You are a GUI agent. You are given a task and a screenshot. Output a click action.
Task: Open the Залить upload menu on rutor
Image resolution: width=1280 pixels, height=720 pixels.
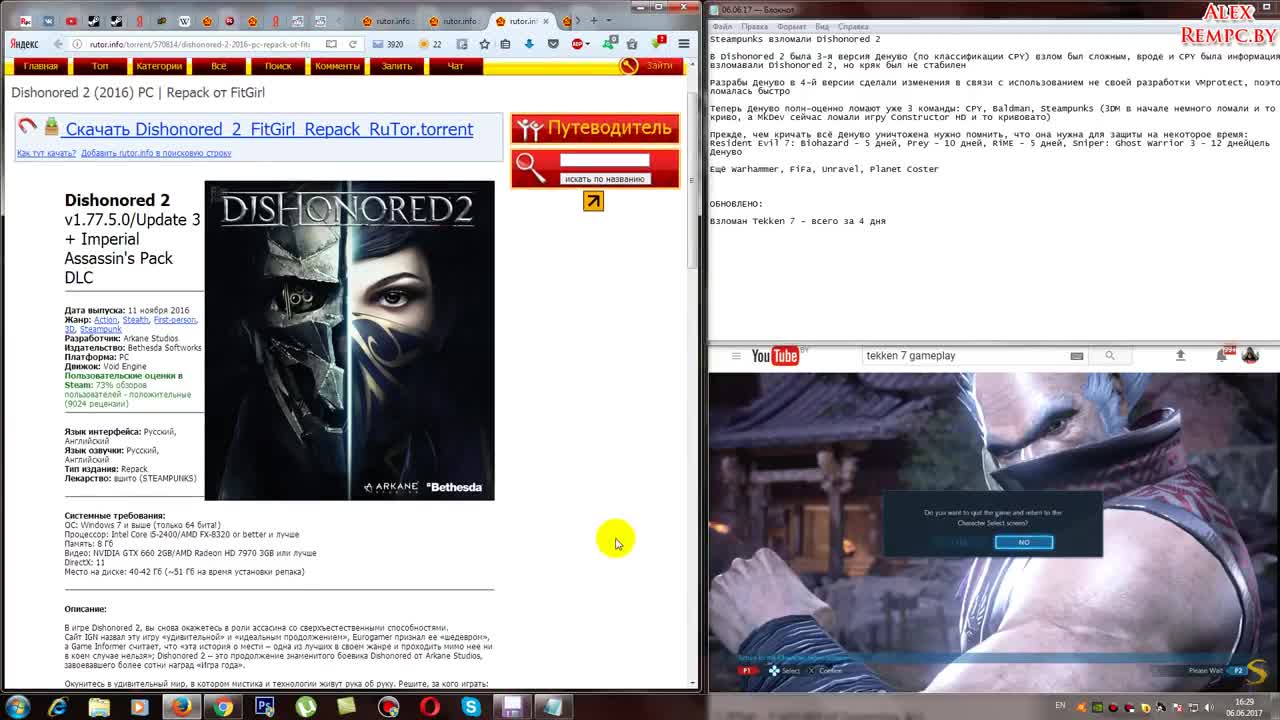pyautogui.click(x=396, y=66)
